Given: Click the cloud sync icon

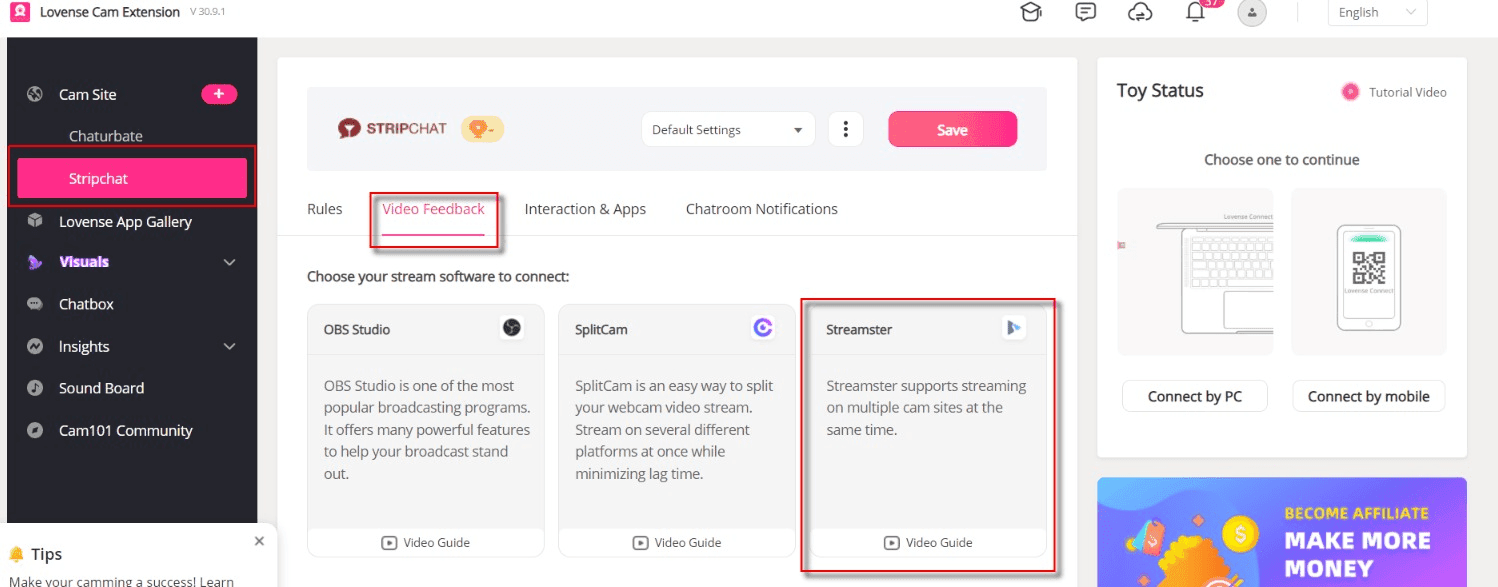Looking at the screenshot, I should (1140, 12).
